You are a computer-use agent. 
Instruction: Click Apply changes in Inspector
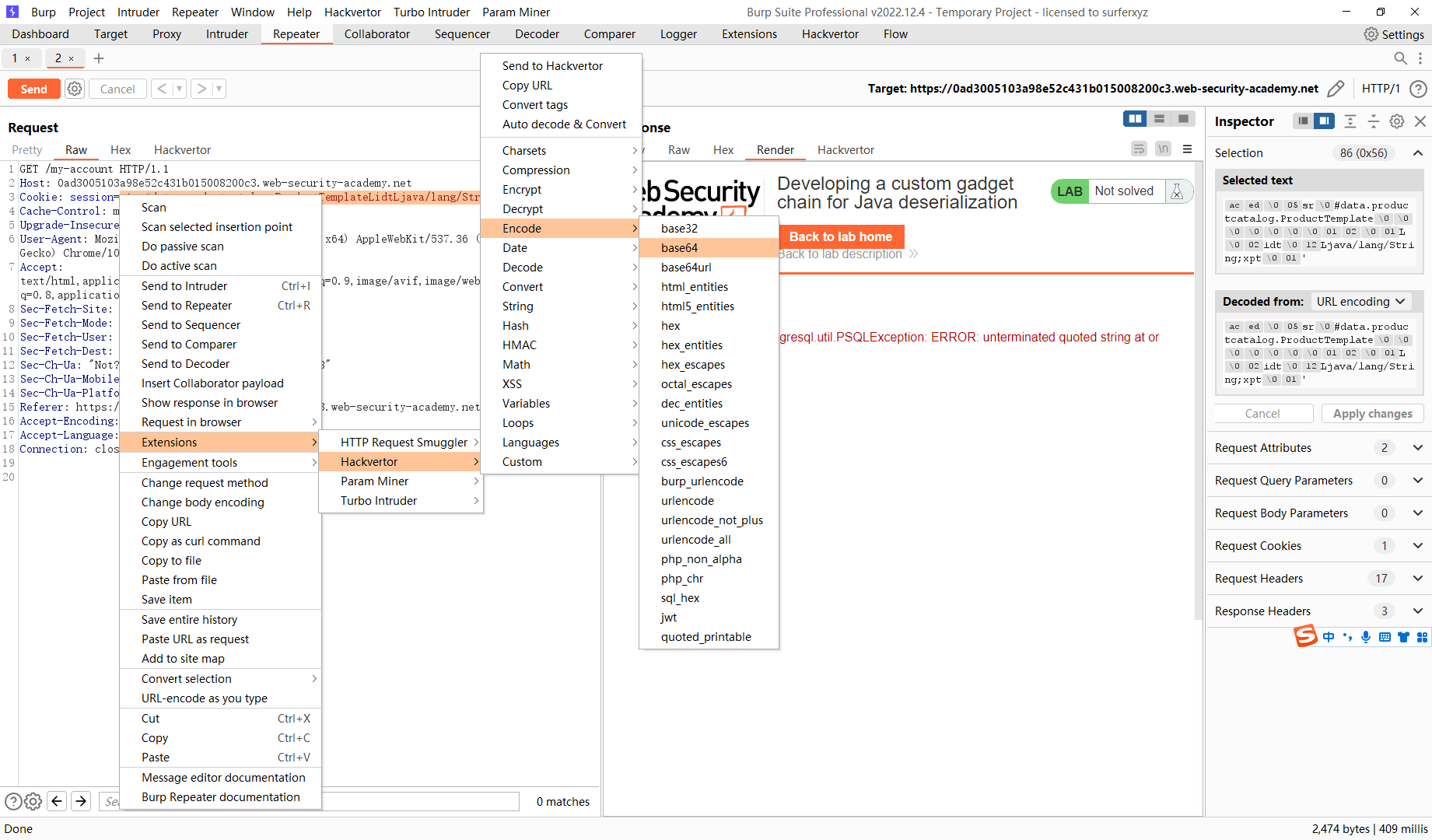[1372, 414]
